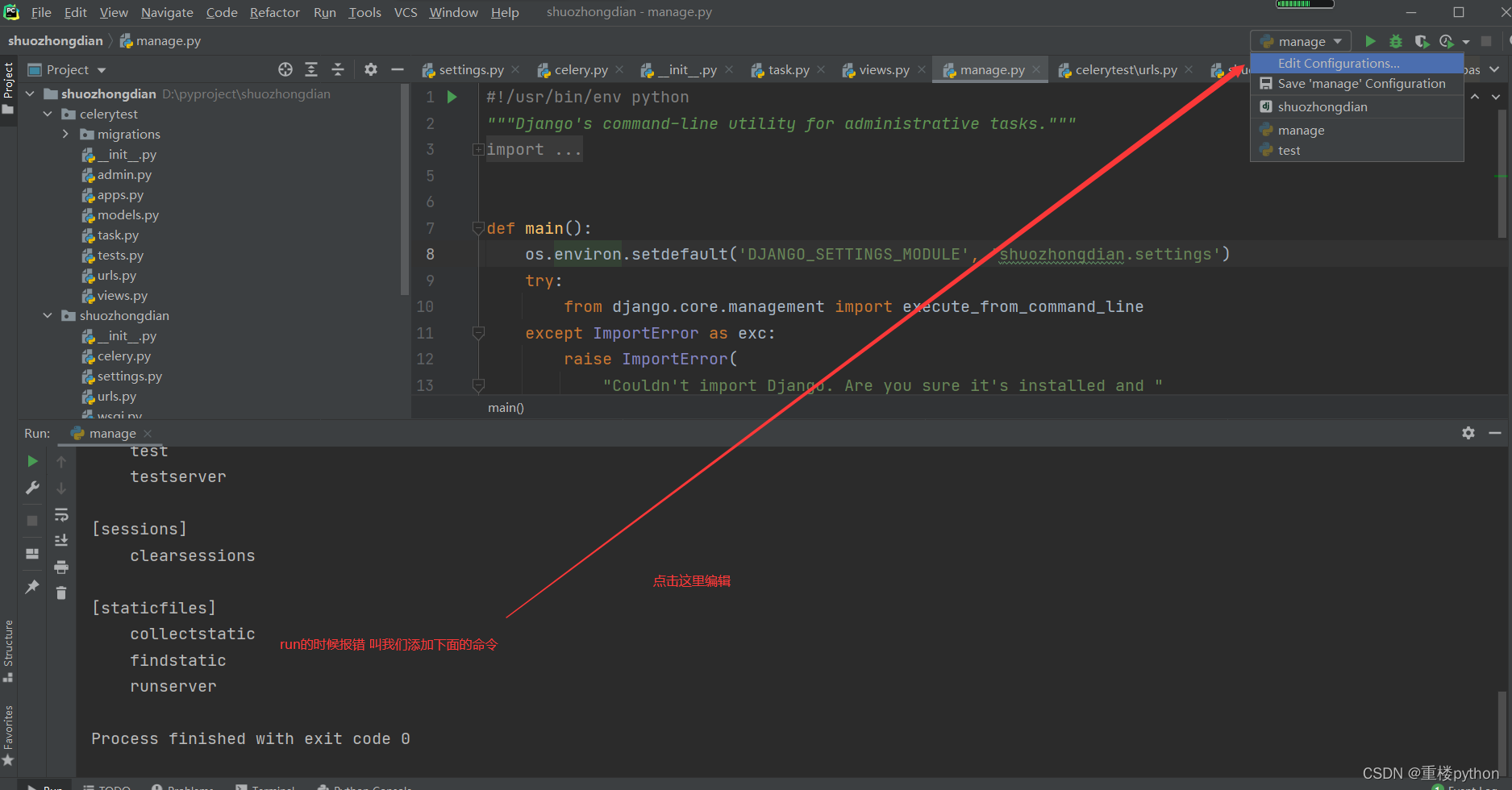
Task: Collapse all in the Project panel
Action: click(x=338, y=70)
